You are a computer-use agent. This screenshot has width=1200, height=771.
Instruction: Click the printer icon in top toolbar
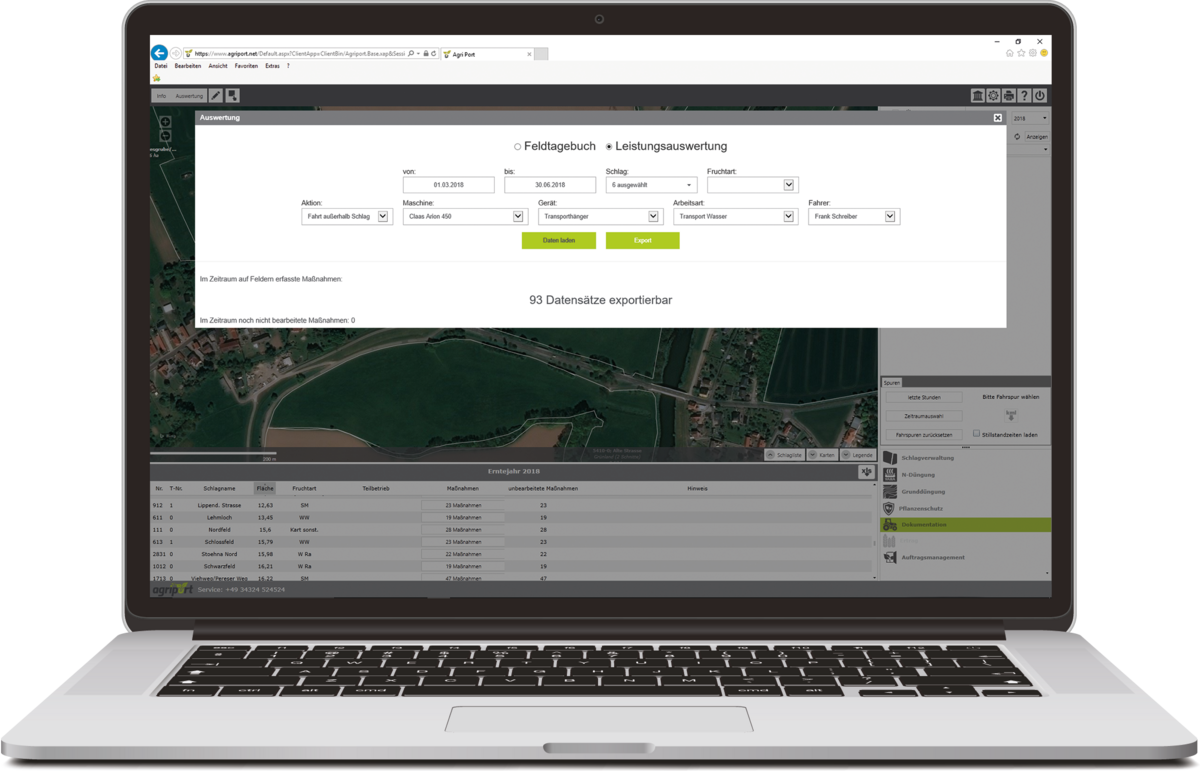click(1009, 96)
